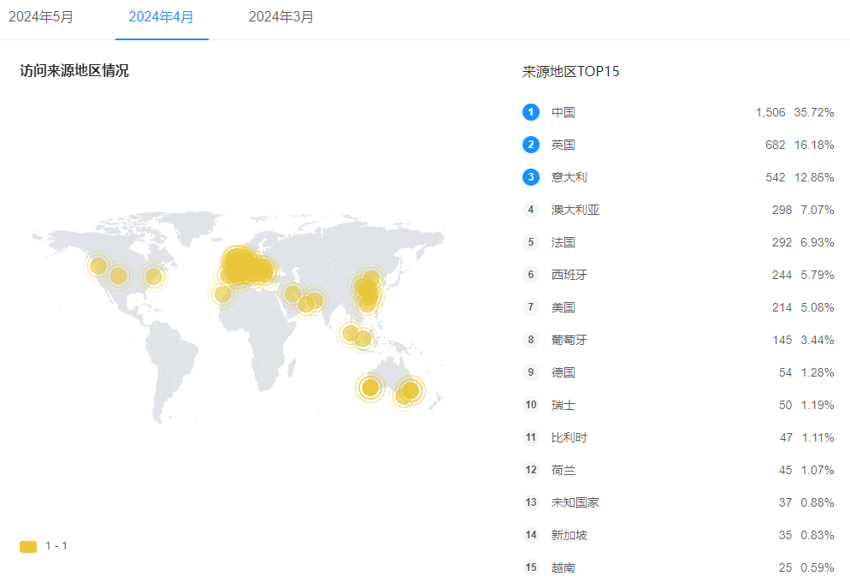Click the large bubble cluster over Europe
The height and width of the screenshot is (582, 850).
tap(245, 267)
